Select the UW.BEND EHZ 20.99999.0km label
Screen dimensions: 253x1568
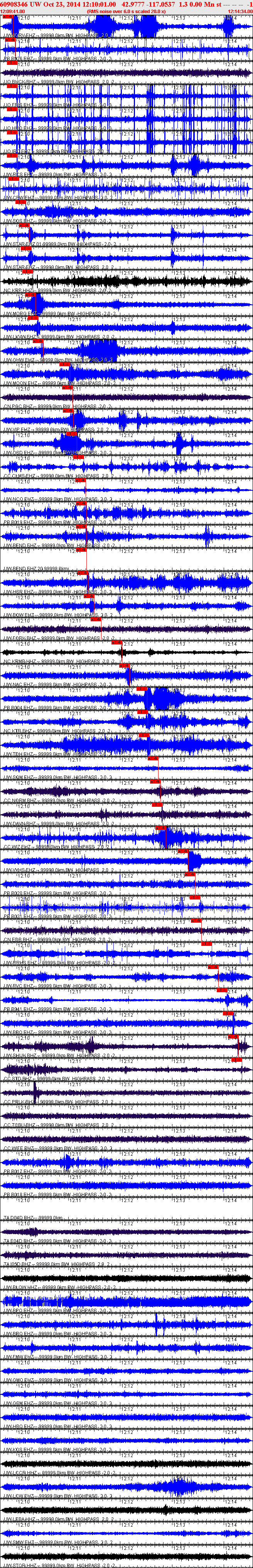pos(36,568)
